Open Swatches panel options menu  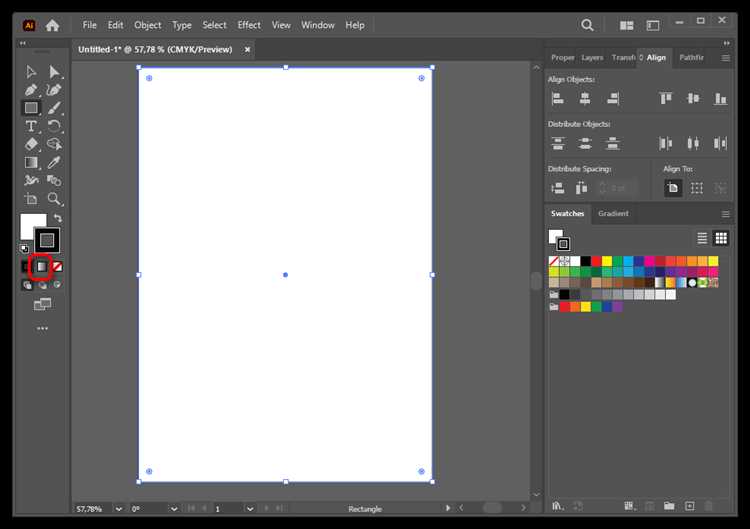pyautogui.click(x=726, y=214)
